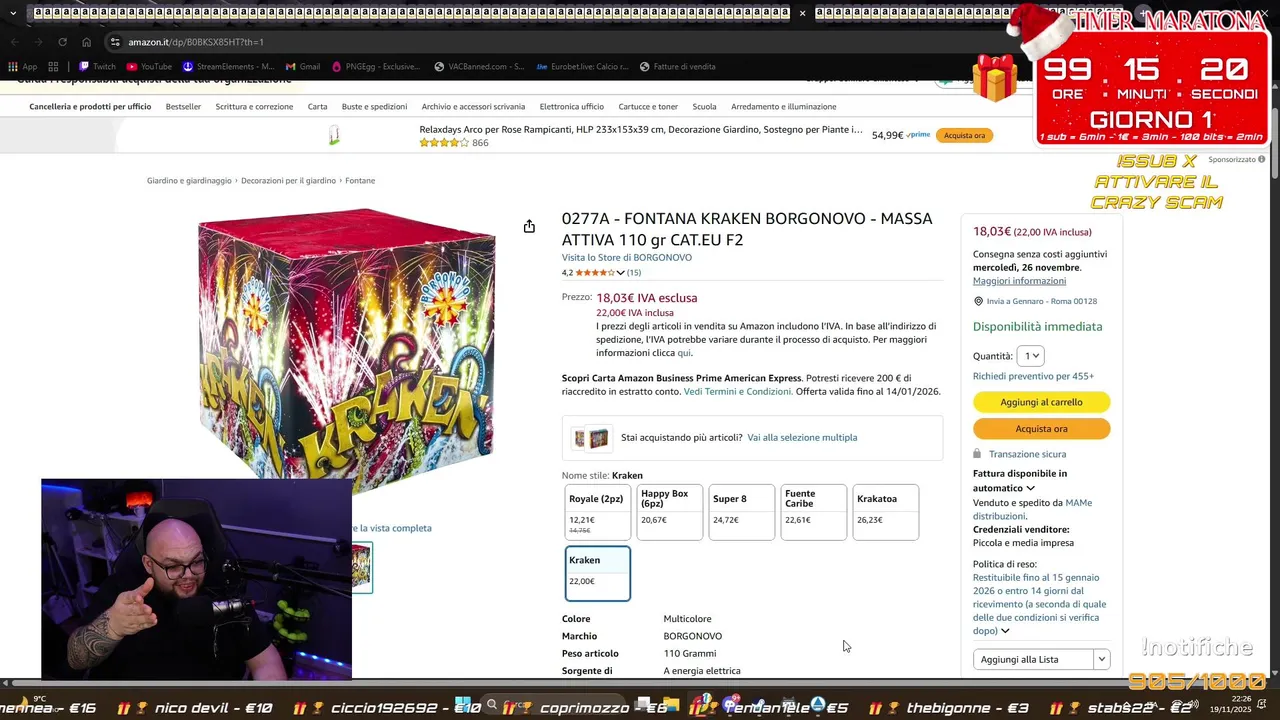Open Cartucce e toner category
Viewport: 1280px width, 720px height.
click(648, 107)
